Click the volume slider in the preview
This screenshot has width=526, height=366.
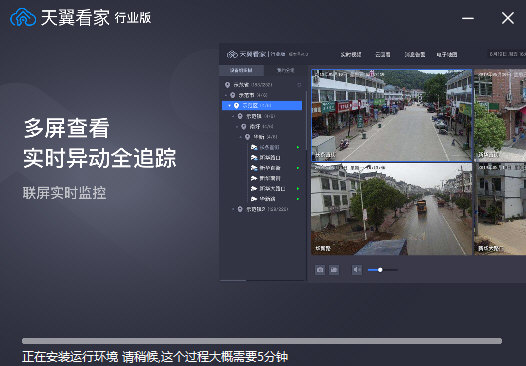click(383, 270)
